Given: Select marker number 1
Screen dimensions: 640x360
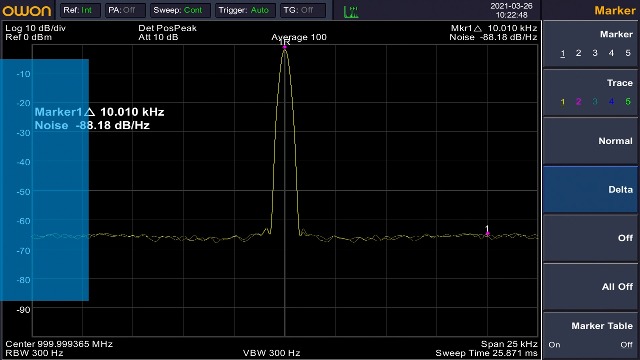Looking at the screenshot, I should click(x=562, y=53).
